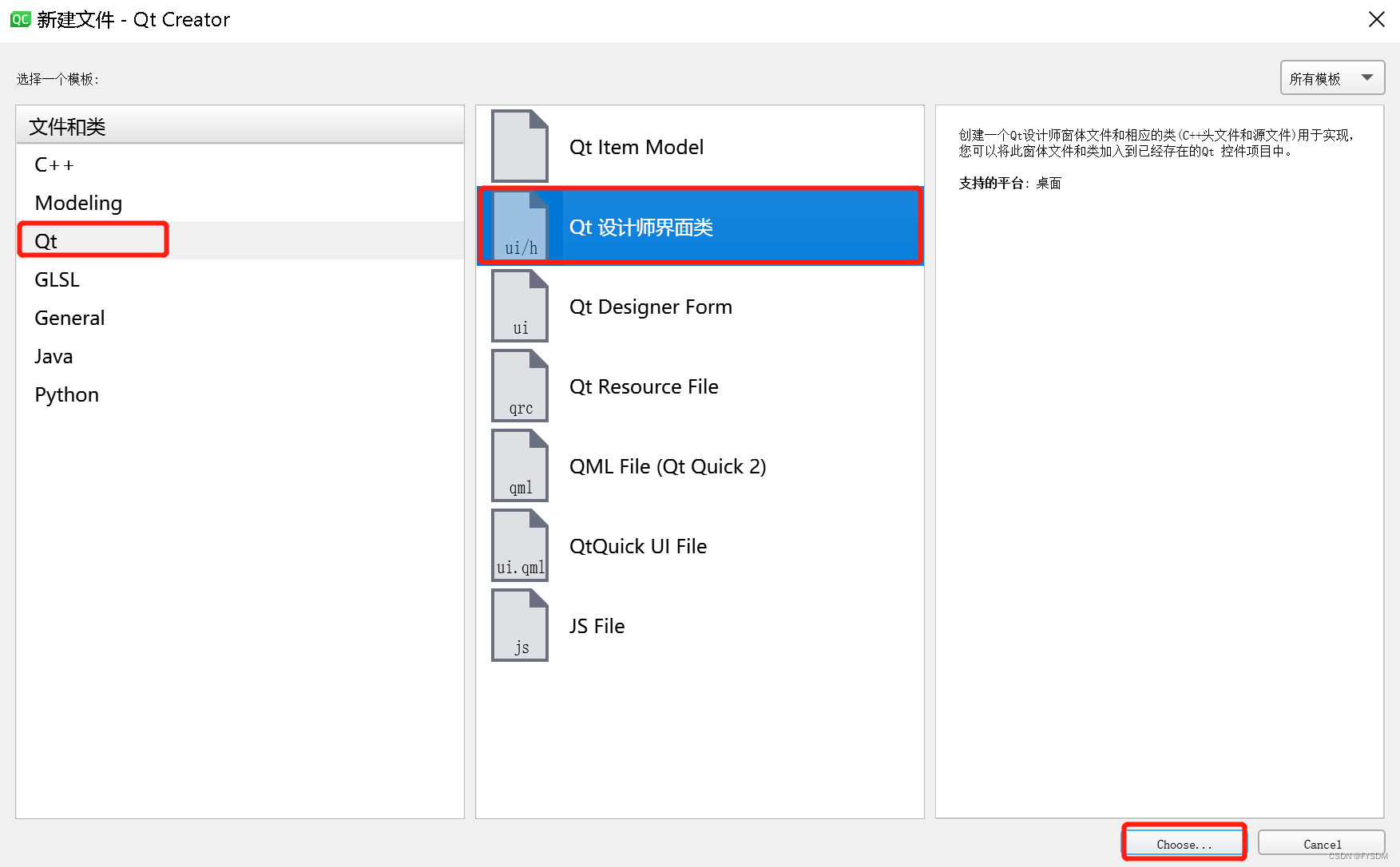
Task: Click the ui.qml file icon
Action: tap(520, 545)
